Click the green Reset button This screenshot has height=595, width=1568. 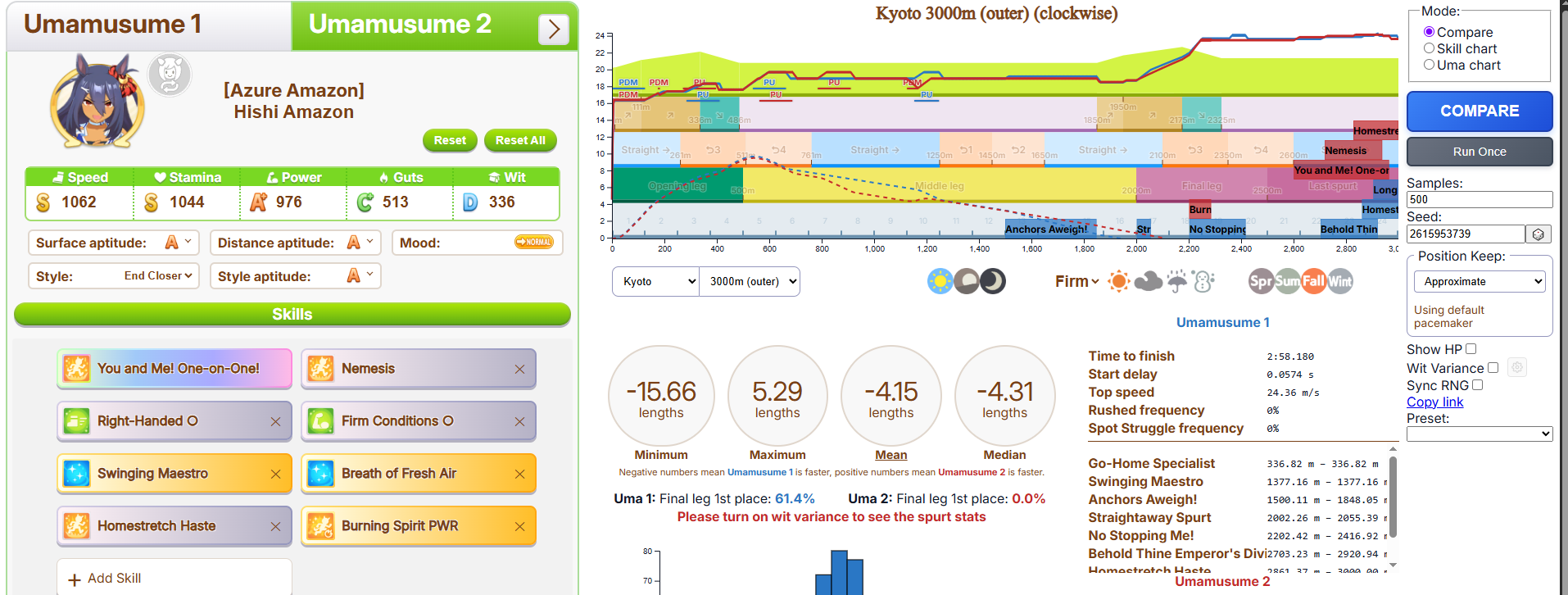450,140
